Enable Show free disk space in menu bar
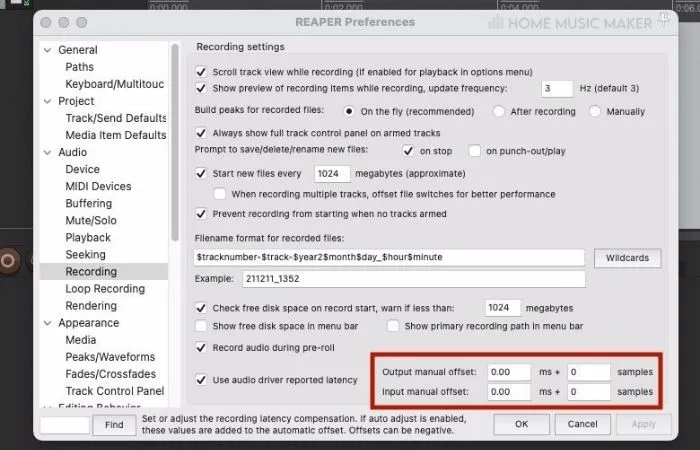The image size is (700, 450). pos(201,326)
